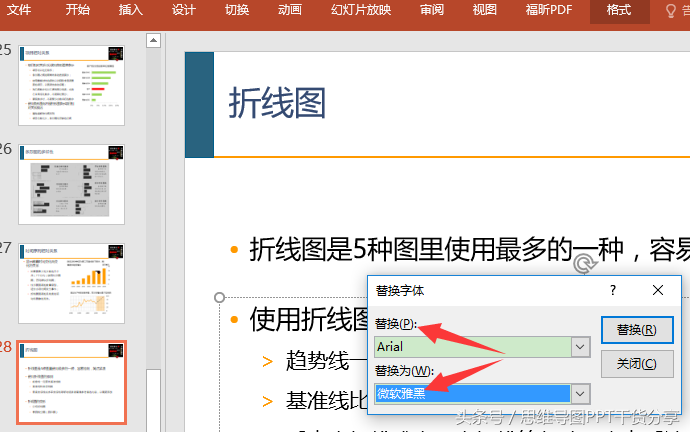Expand the 替换为 微软雅黑 dropdown arrow

tap(580, 394)
